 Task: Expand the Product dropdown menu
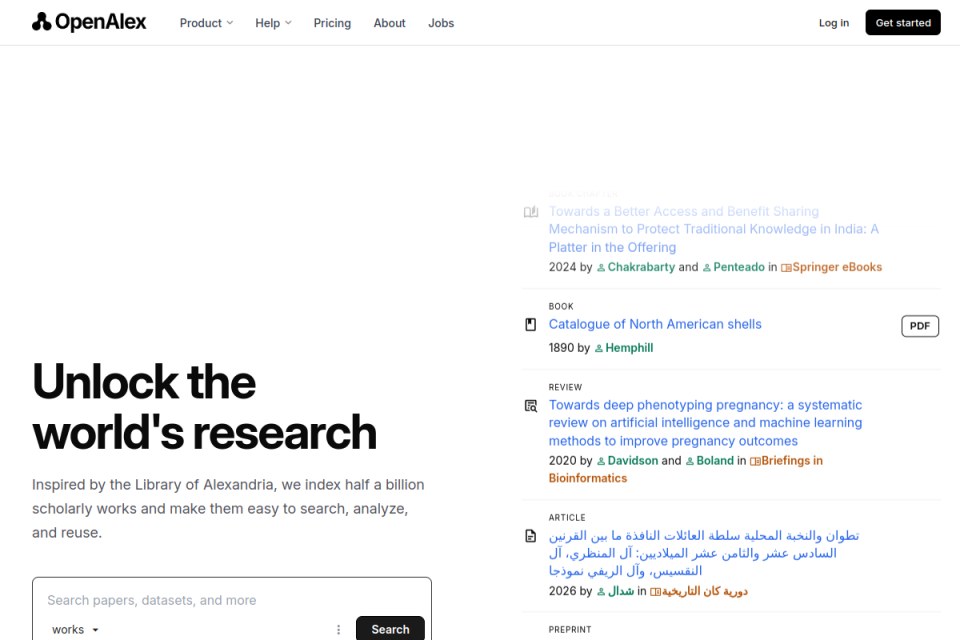coord(206,23)
